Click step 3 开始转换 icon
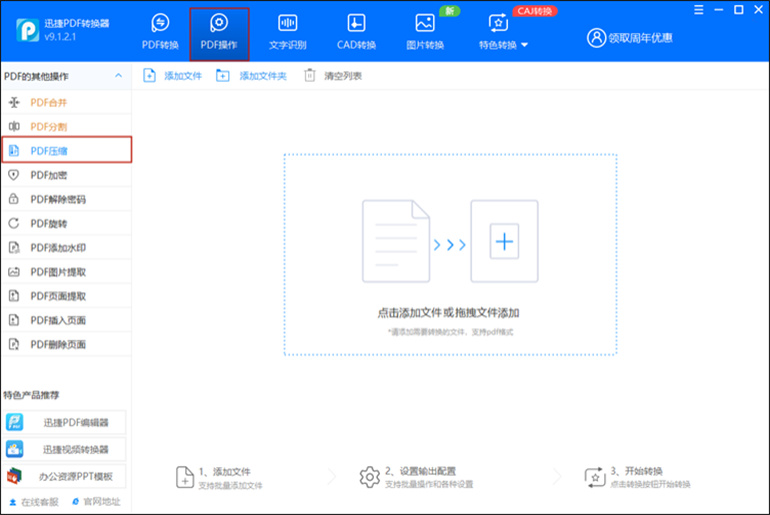The image size is (770, 515). coord(595,478)
